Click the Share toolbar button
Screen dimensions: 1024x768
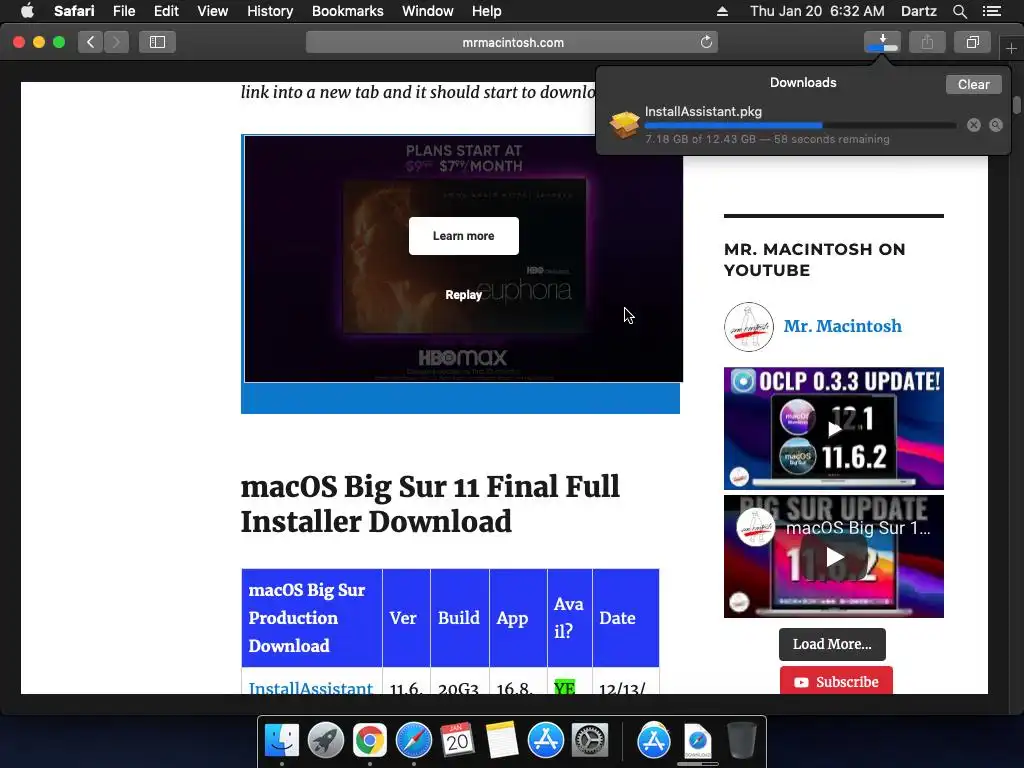(927, 42)
